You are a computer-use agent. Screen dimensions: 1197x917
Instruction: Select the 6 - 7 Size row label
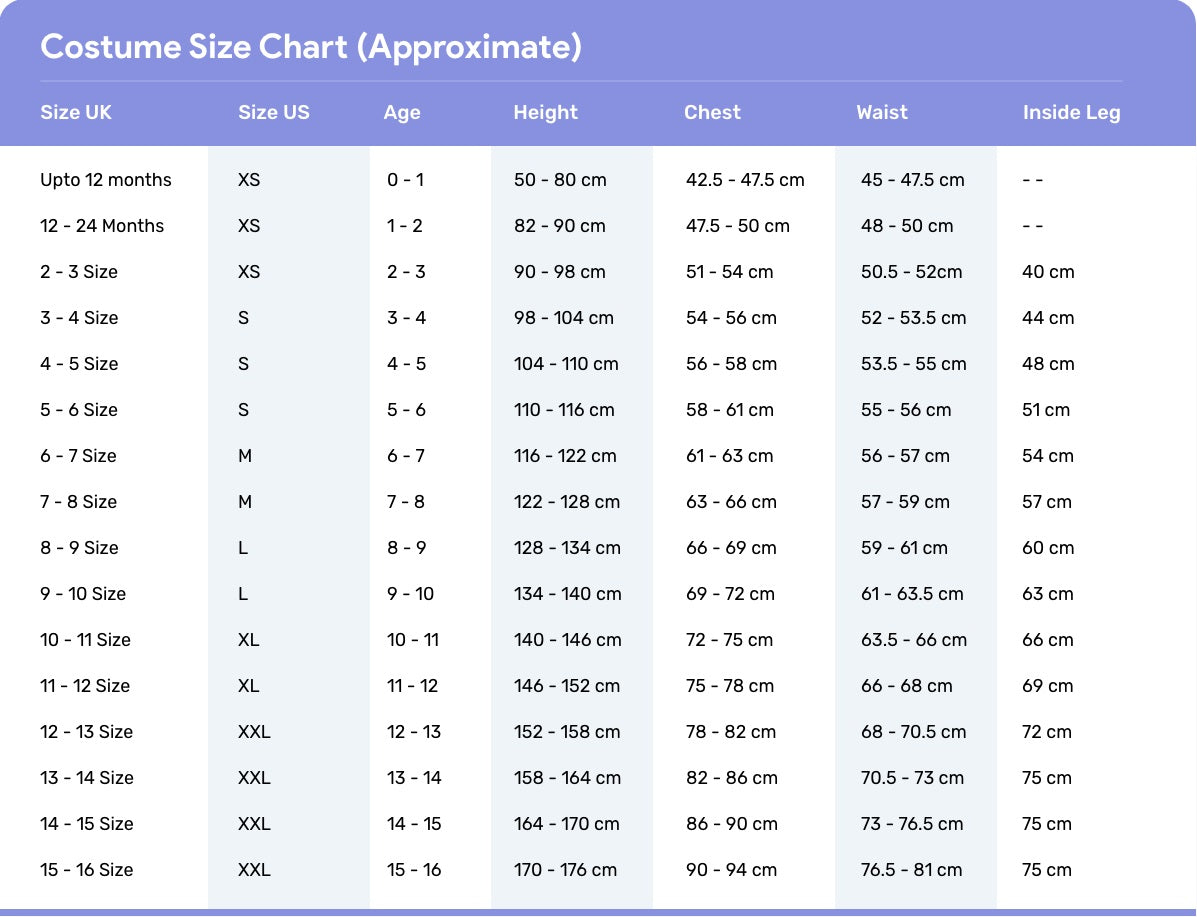point(78,456)
